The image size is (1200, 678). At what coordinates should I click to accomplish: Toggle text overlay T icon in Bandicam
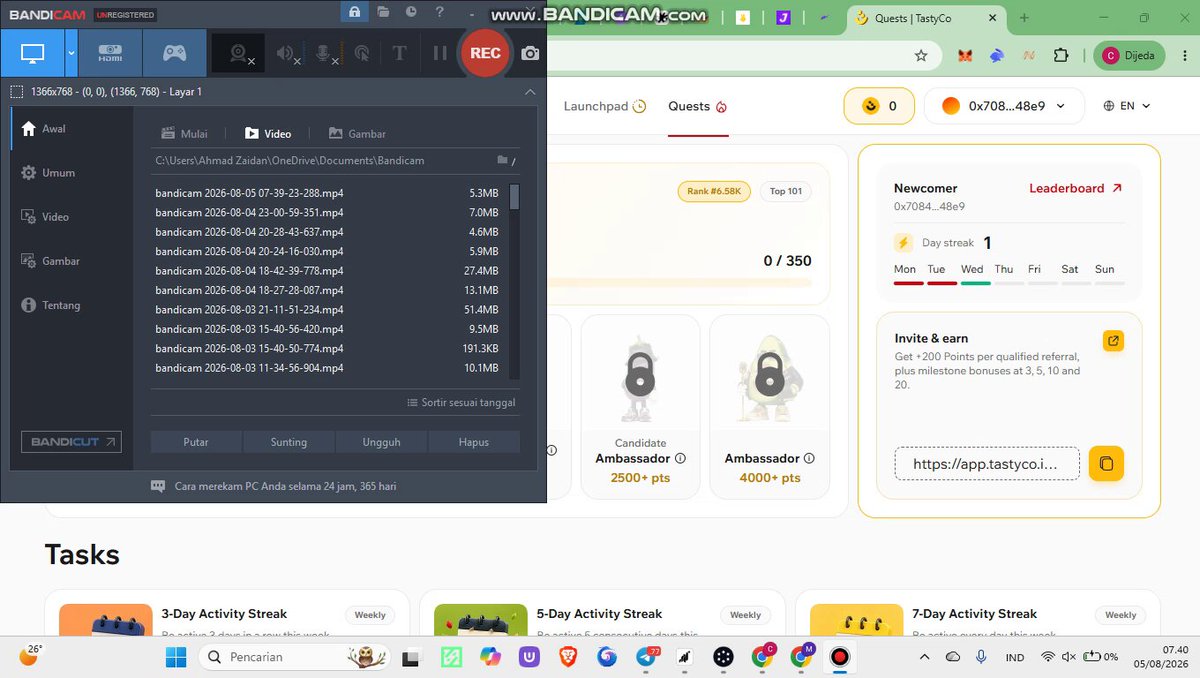(x=398, y=54)
